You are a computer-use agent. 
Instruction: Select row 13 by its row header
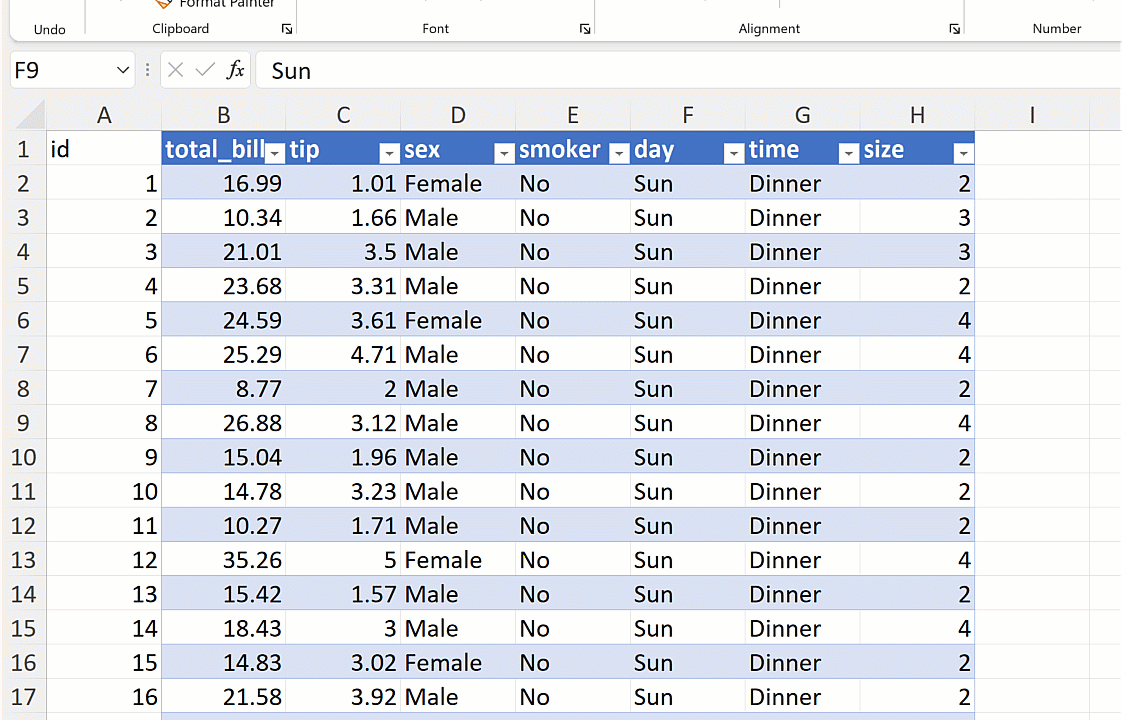[23, 560]
